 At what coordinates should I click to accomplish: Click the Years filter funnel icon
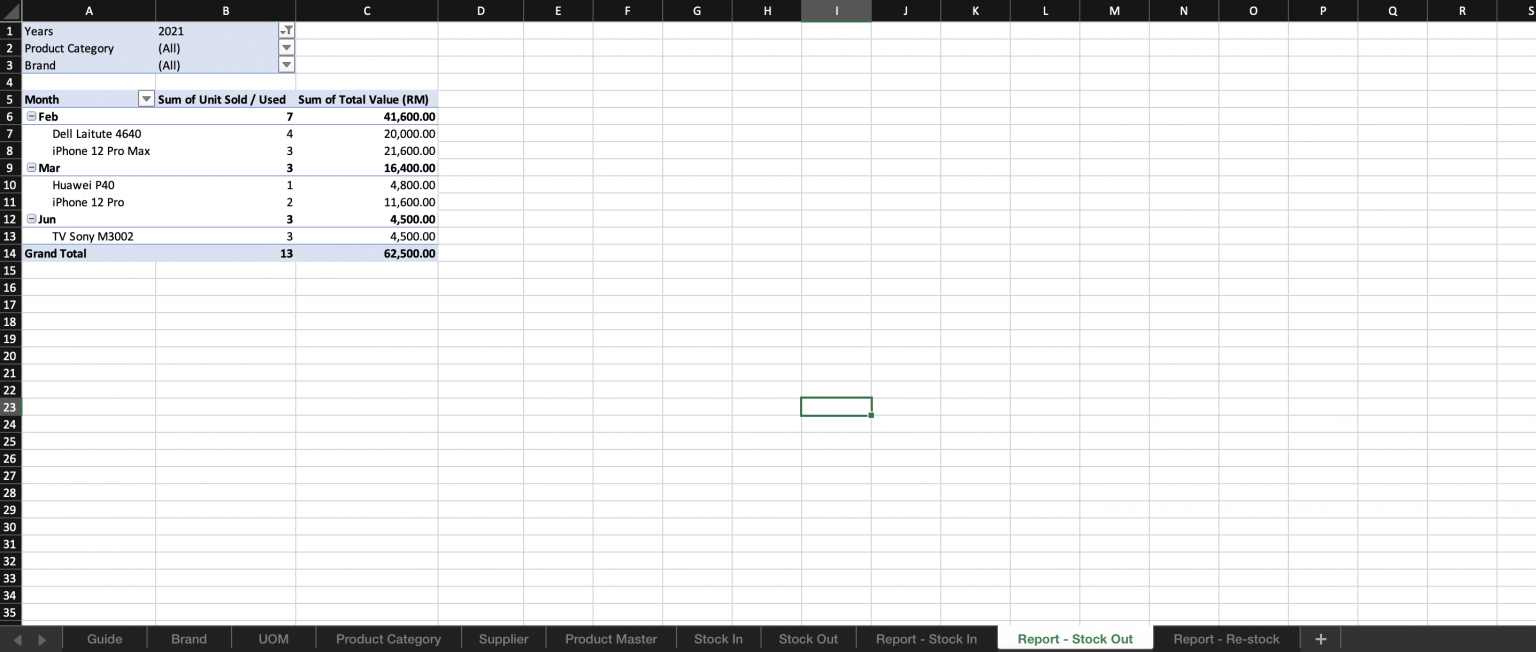(287, 30)
